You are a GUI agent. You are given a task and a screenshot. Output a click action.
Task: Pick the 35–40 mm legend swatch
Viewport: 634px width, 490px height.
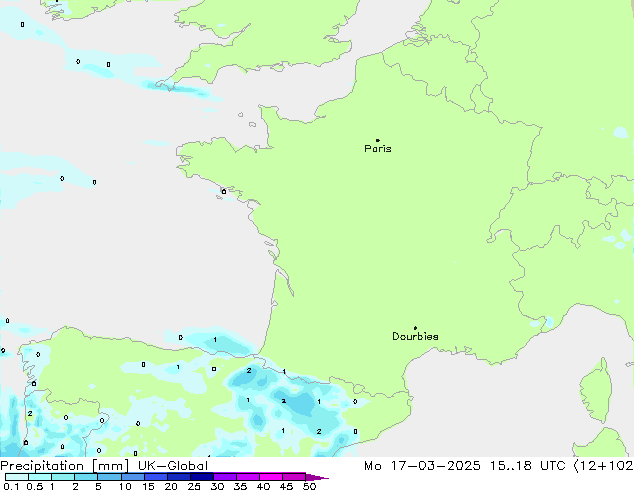click(248, 477)
